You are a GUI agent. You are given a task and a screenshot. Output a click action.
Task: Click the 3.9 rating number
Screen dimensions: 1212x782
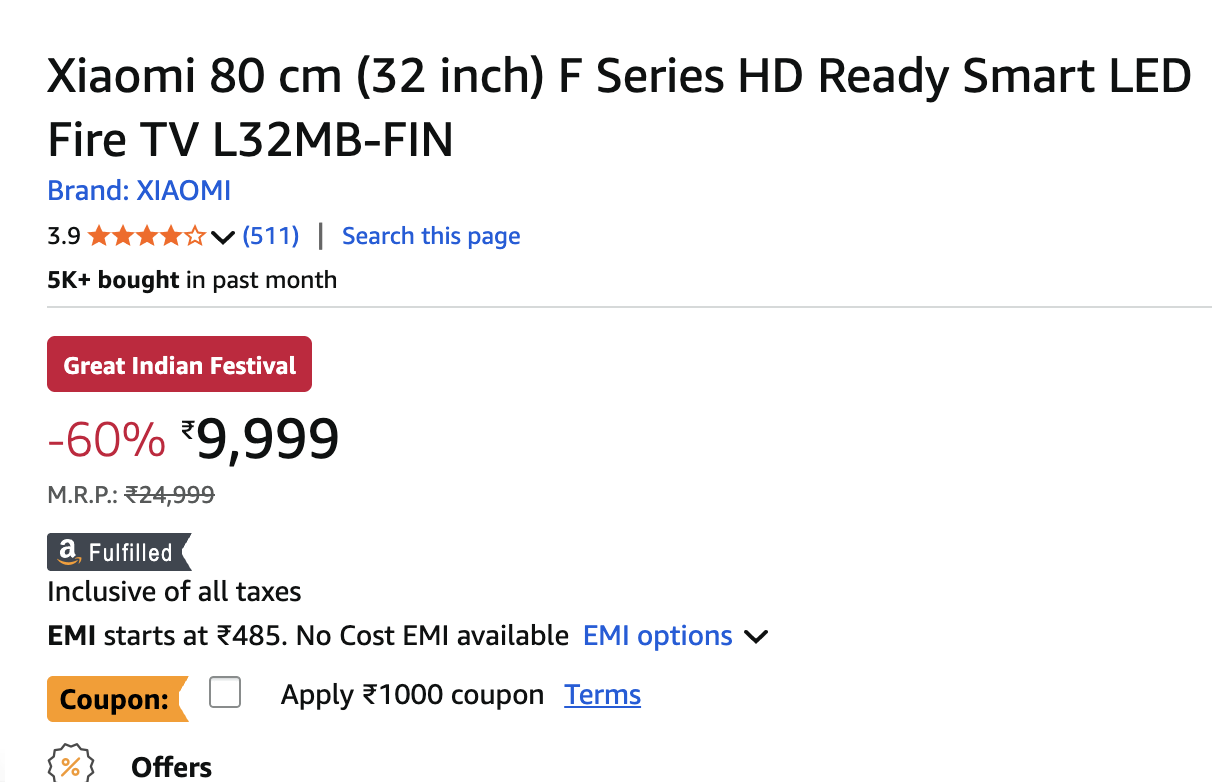pos(64,237)
